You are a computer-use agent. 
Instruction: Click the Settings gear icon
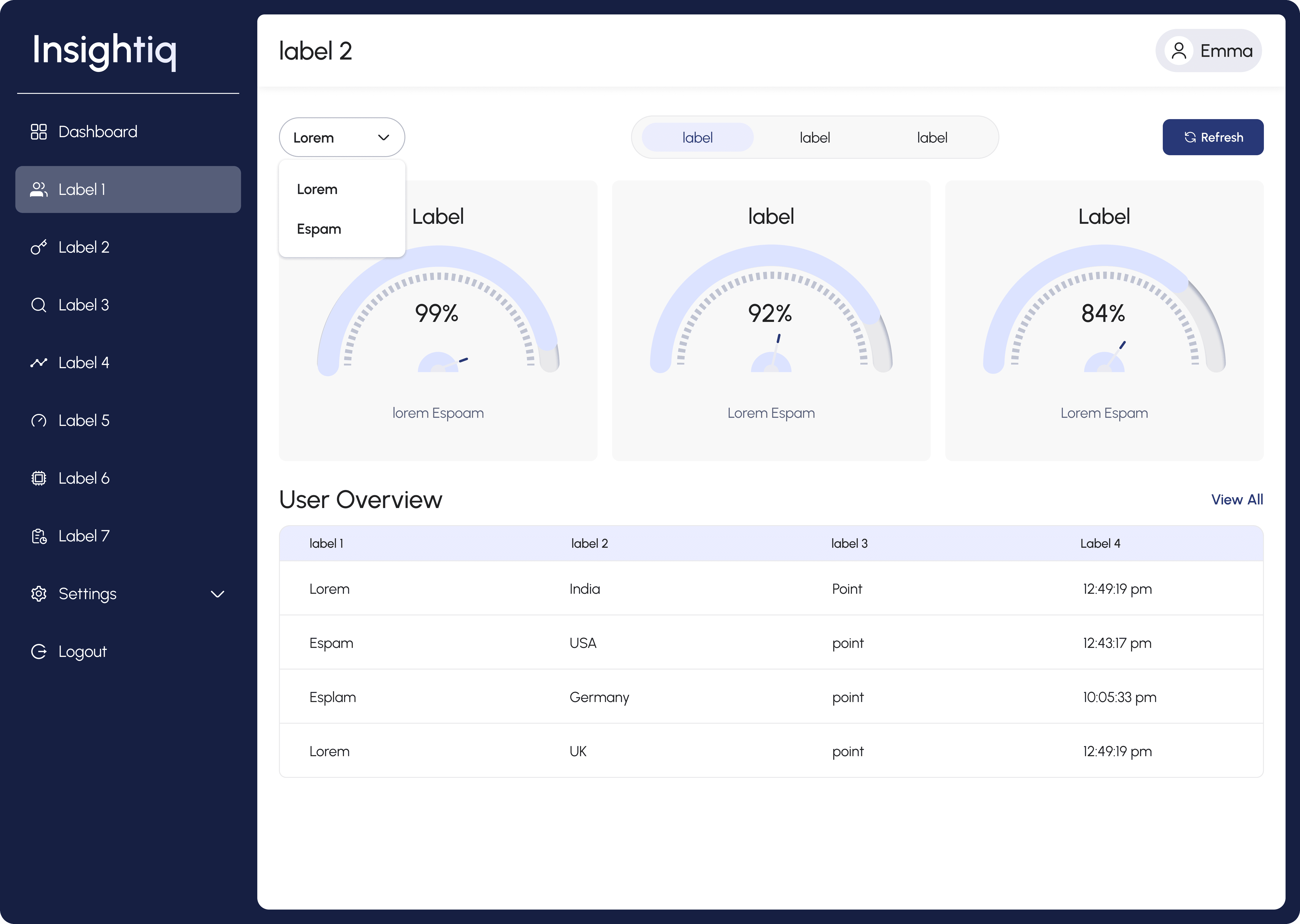(x=39, y=594)
